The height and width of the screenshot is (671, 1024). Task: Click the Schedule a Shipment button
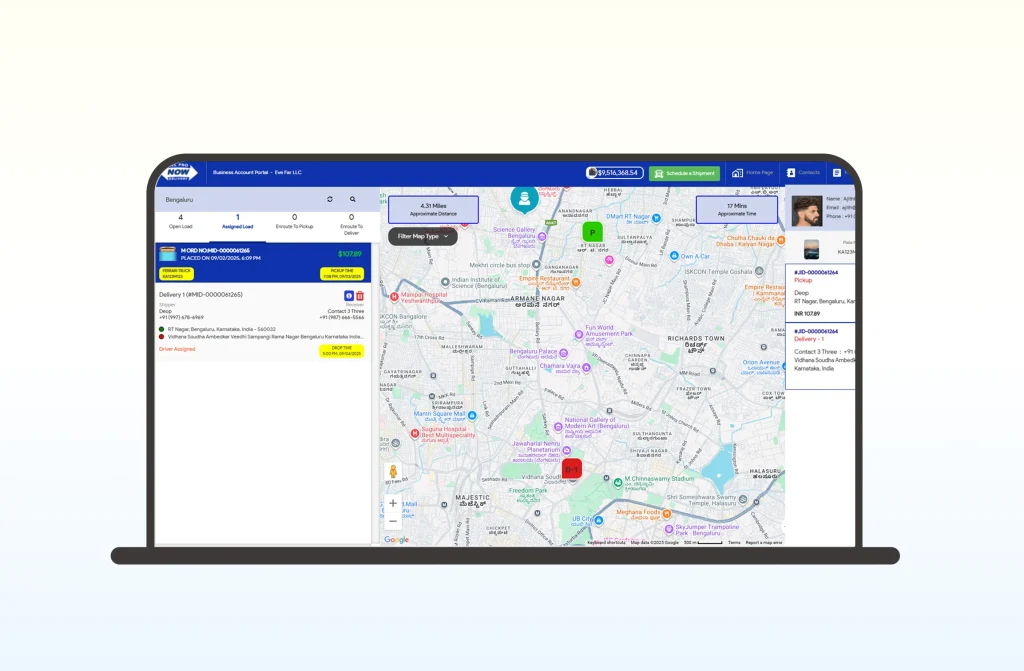(684, 173)
